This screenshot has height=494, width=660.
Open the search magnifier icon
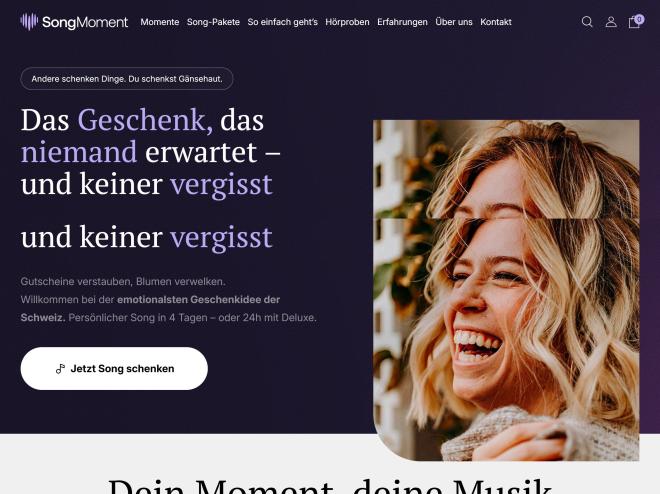[587, 21]
